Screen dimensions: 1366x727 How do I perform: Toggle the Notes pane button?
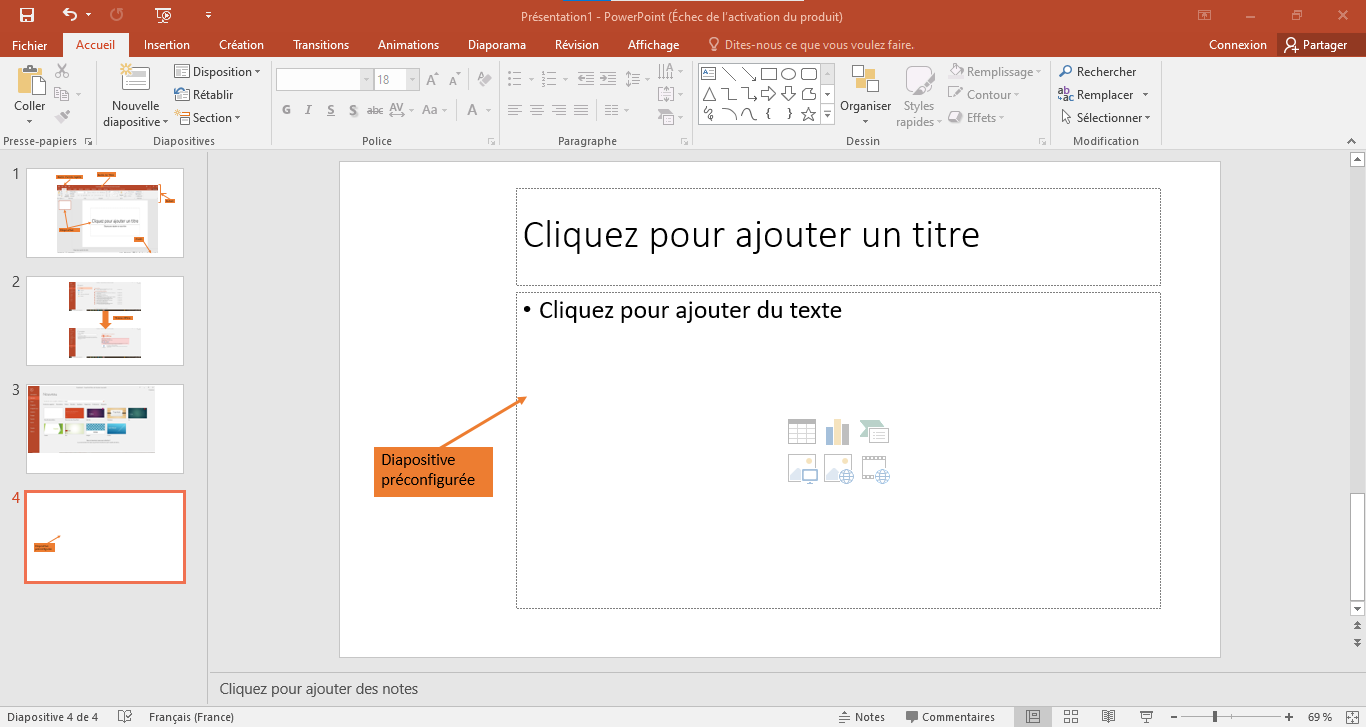tap(861, 717)
